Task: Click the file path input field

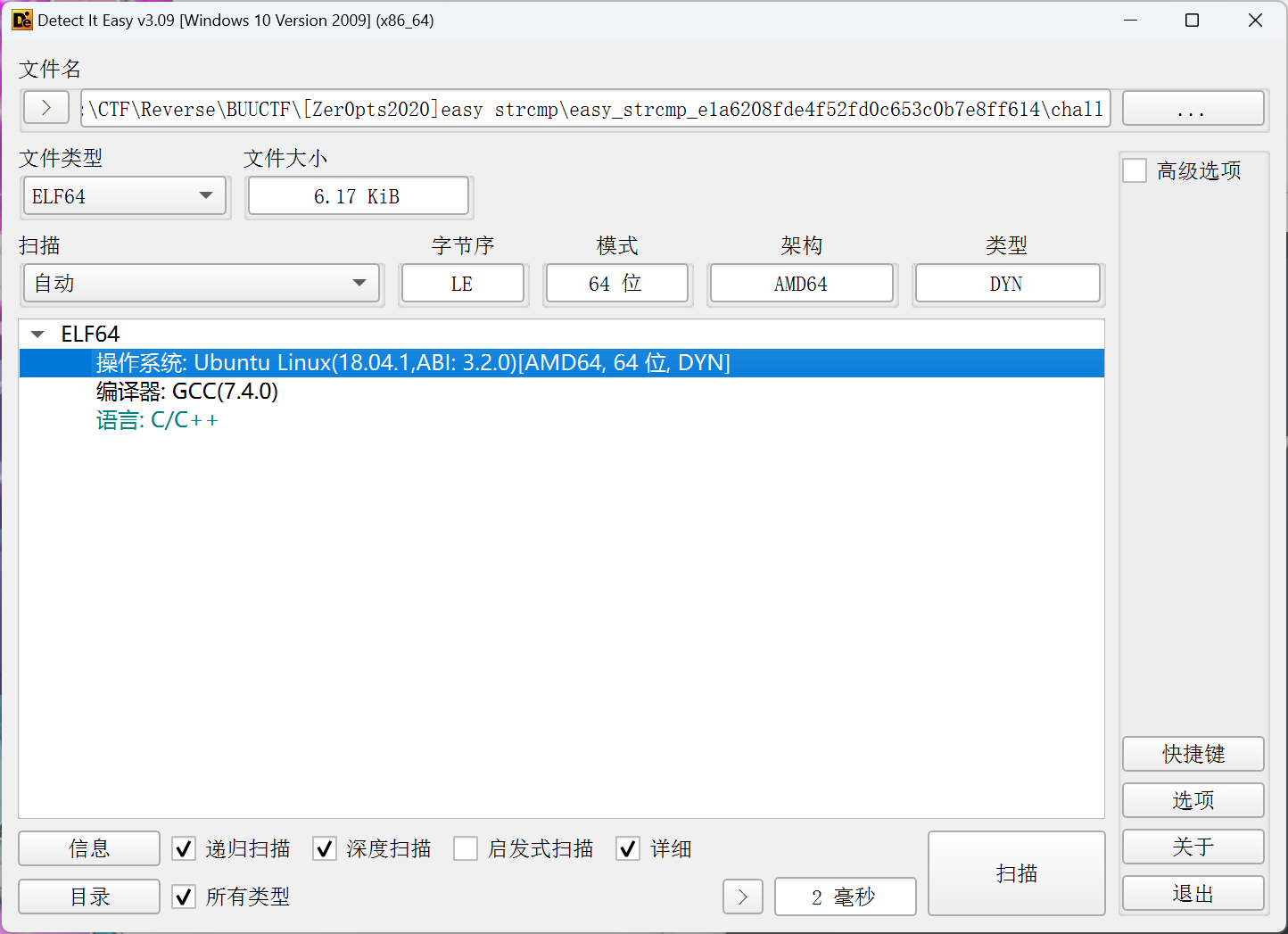Action: click(x=595, y=108)
